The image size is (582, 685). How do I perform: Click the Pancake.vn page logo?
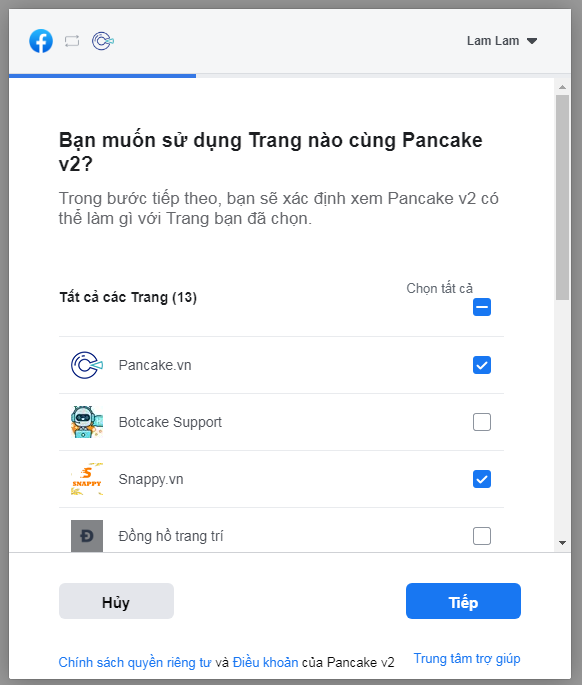pos(87,365)
